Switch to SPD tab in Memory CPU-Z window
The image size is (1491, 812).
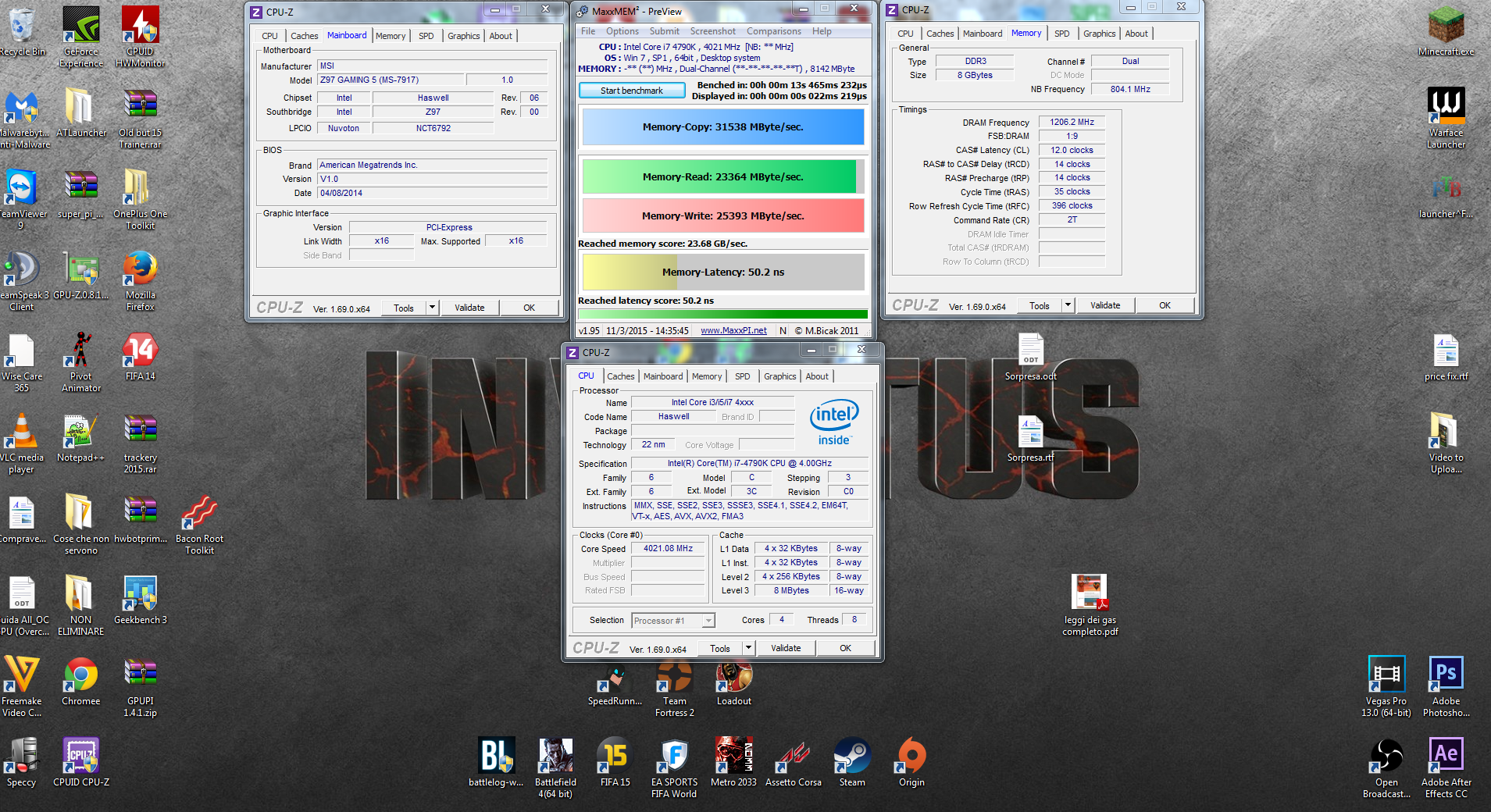pos(1062,34)
